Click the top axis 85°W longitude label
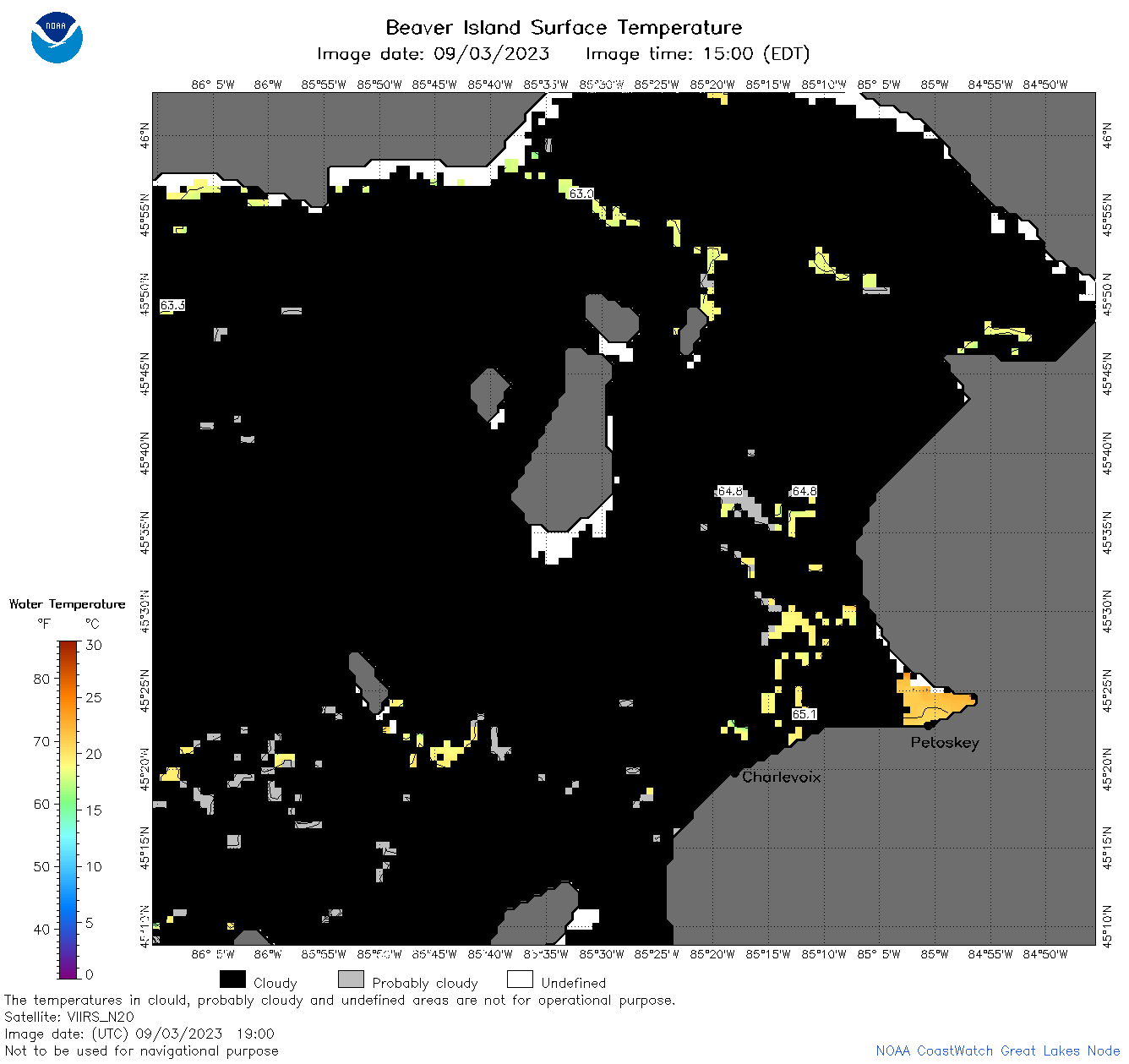Image resolution: width=1129 pixels, height=1064 pixels. [935, 85]
